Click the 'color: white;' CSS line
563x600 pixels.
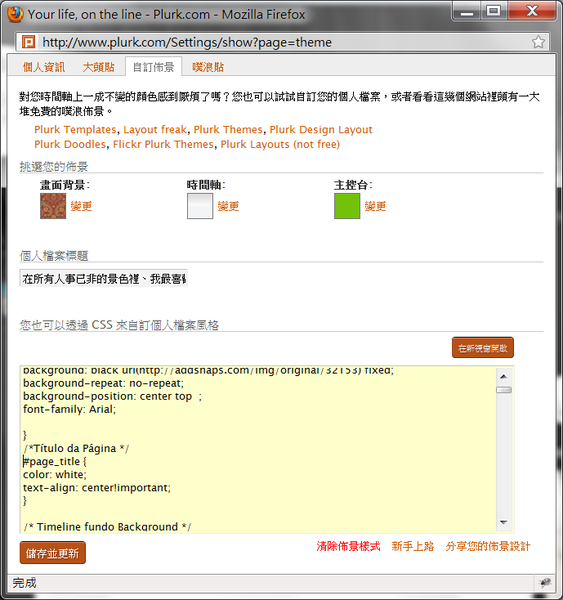click(55, 474)
